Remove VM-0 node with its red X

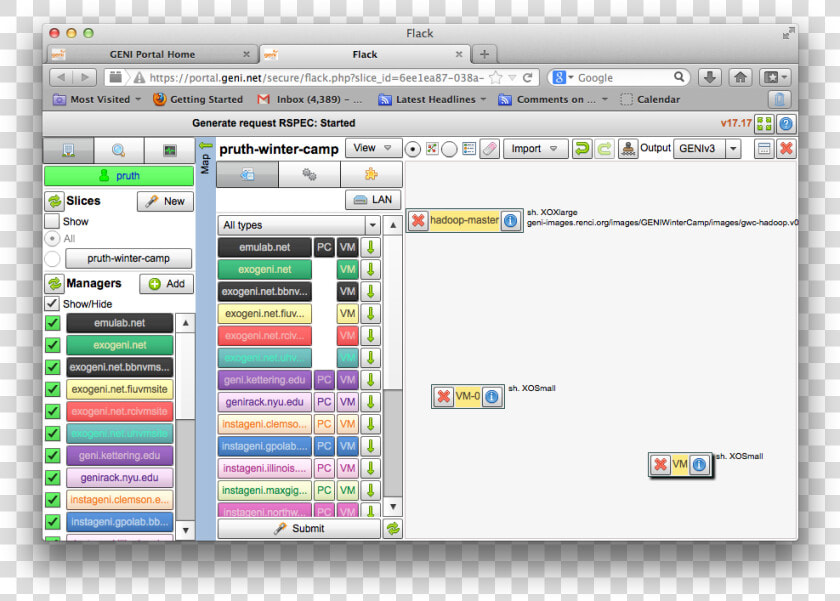[444, 396]
